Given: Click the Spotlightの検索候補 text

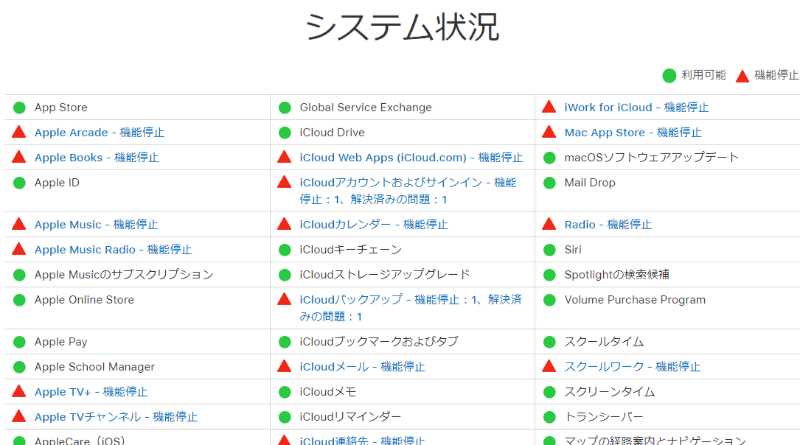Looking at the screenshot, I should pyautogui.click(x=617, y=275).
